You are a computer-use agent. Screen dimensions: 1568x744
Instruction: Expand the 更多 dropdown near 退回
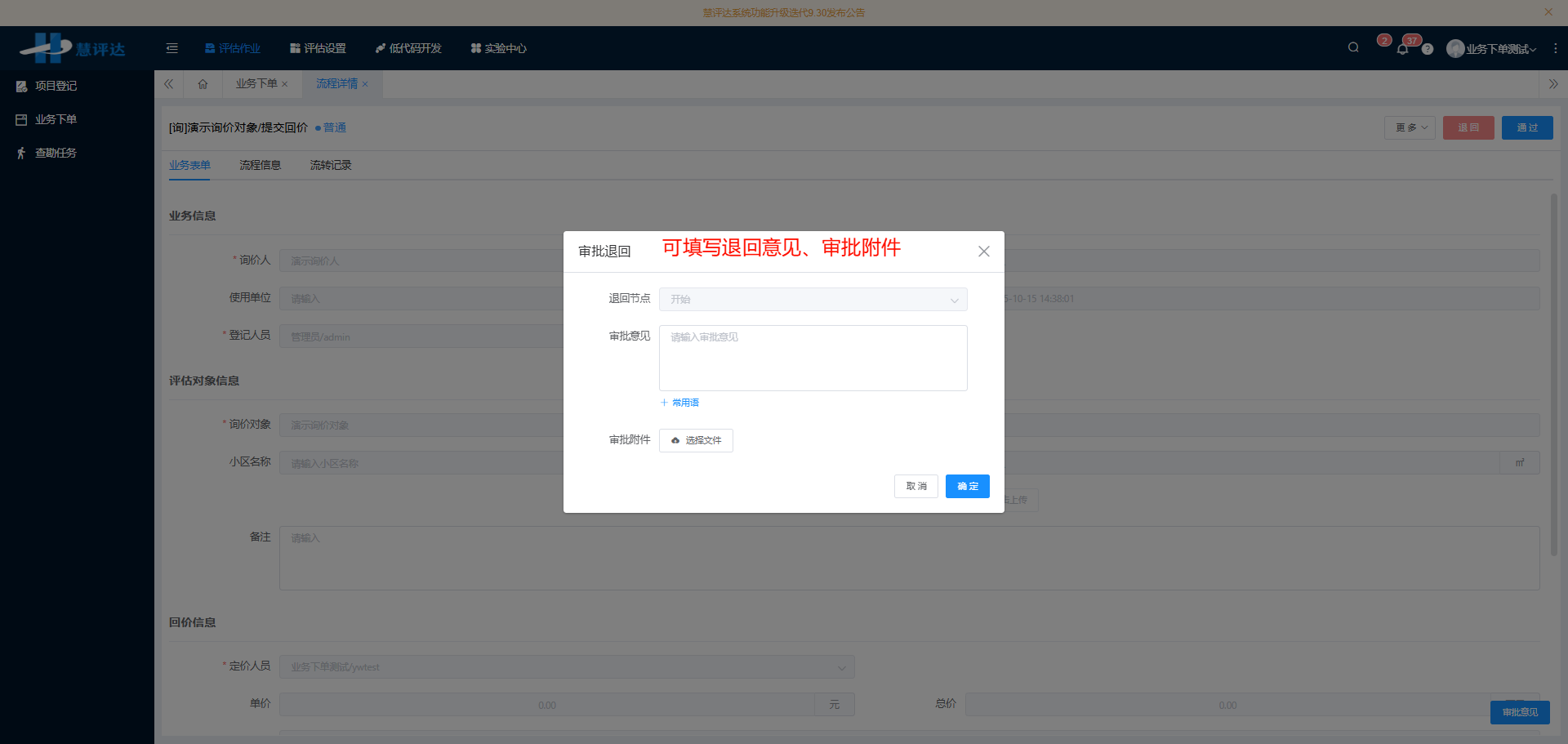[1410, 127]
